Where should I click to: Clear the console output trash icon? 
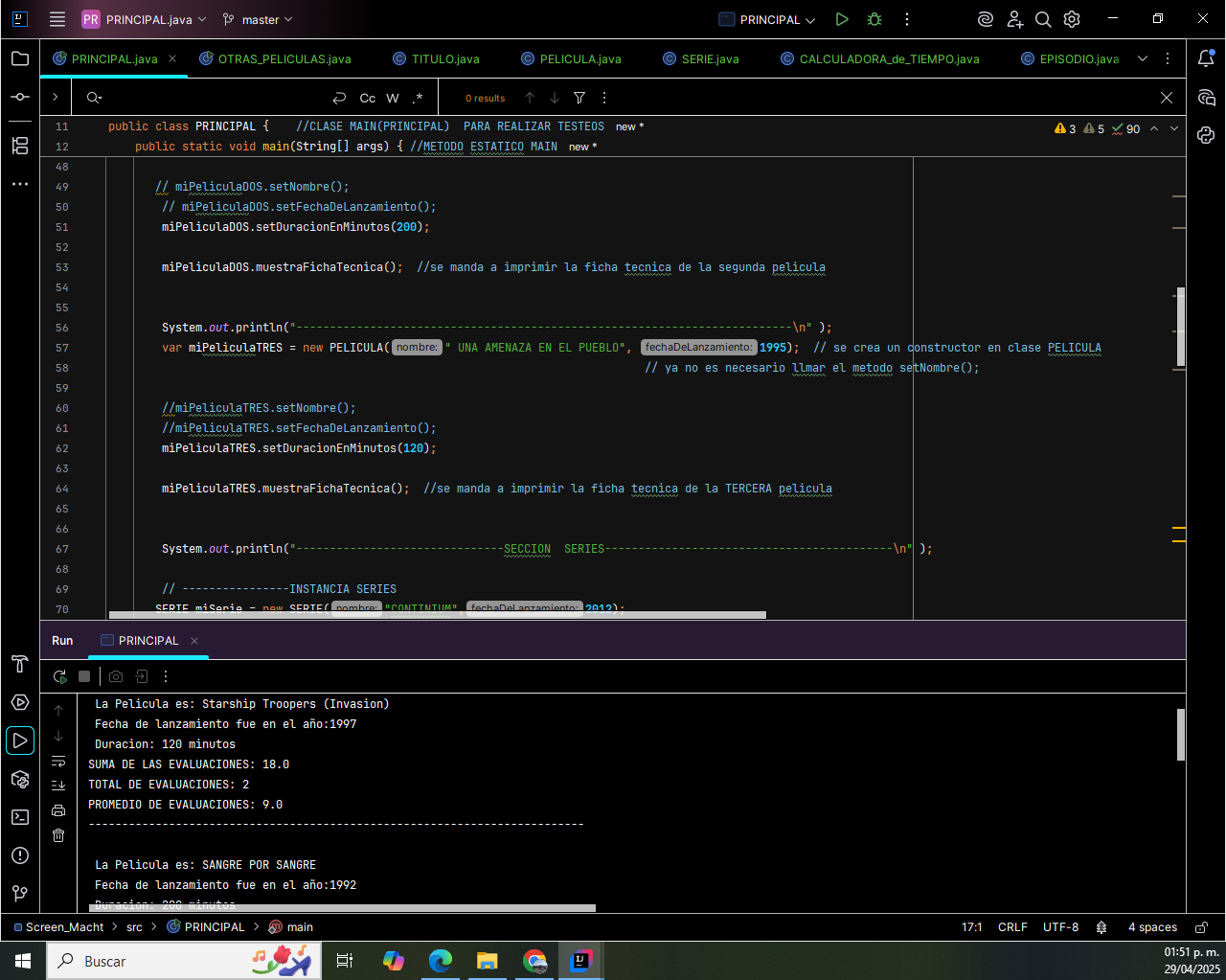click(x=58, y=835)
